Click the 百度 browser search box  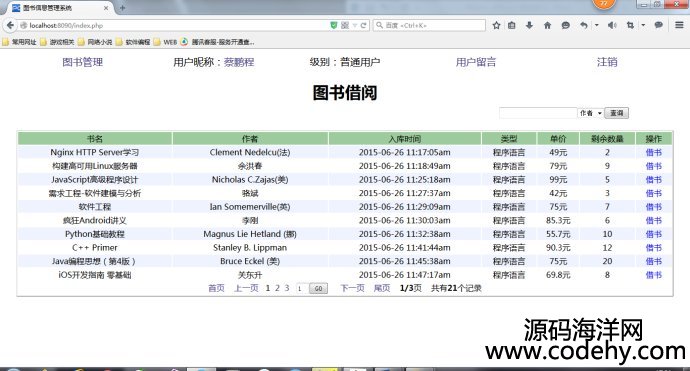429,26
